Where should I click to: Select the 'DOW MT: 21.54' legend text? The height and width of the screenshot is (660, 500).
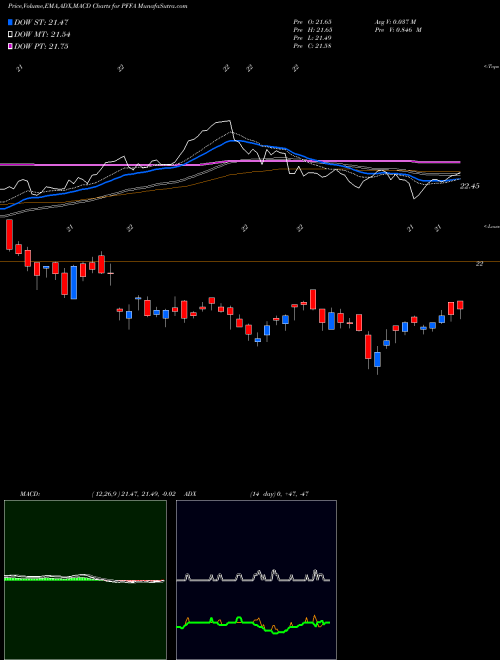click(42, 35)
